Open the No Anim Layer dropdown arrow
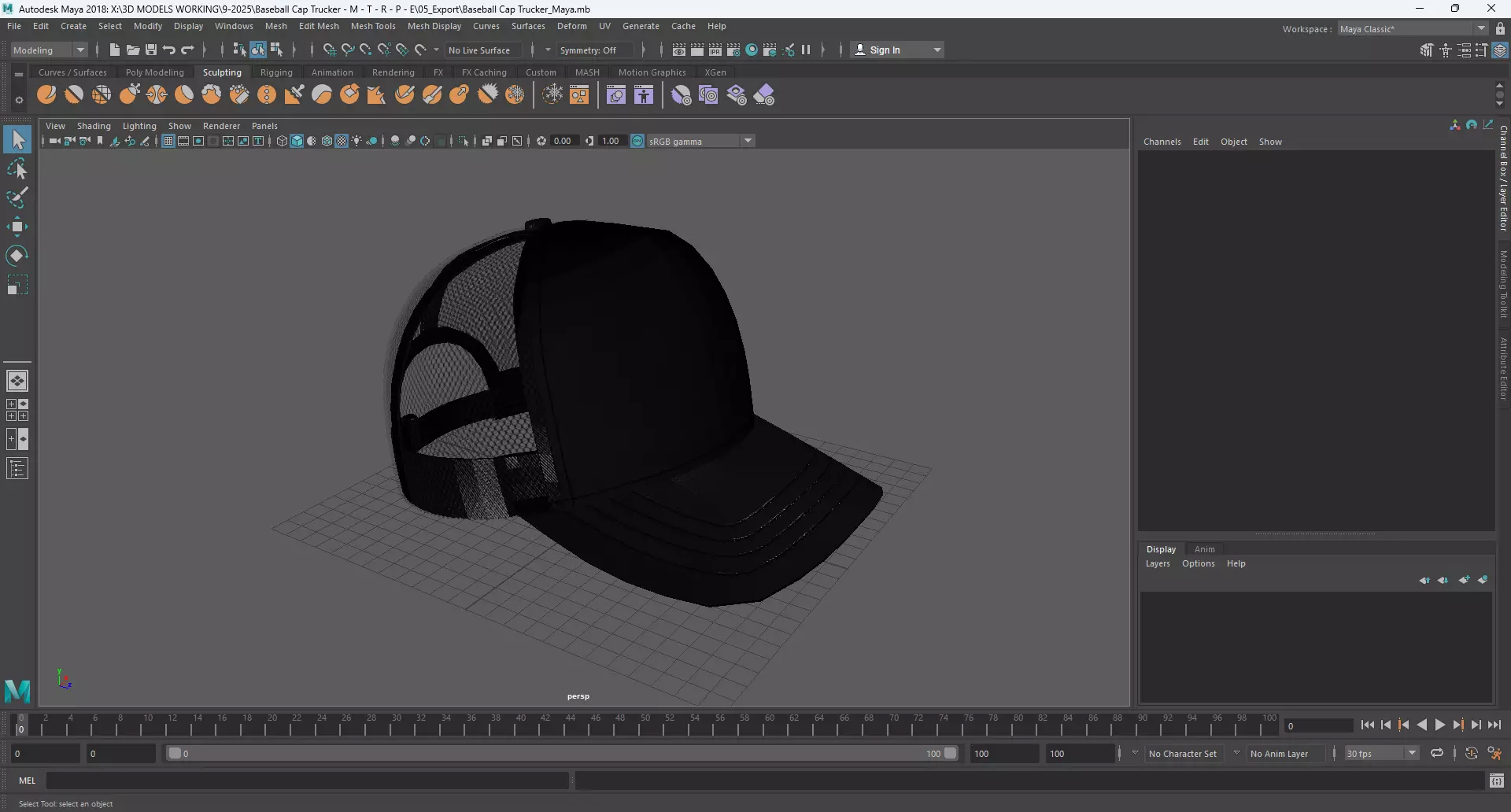 tap(1236, 753)
